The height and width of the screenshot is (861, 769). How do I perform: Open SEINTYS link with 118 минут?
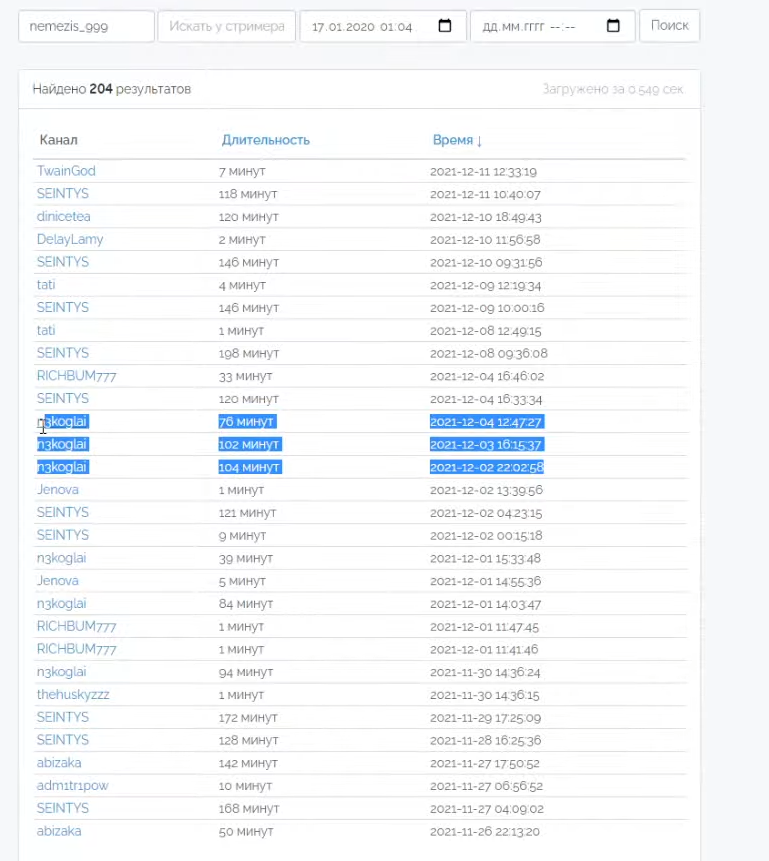(x=63, y=194)
